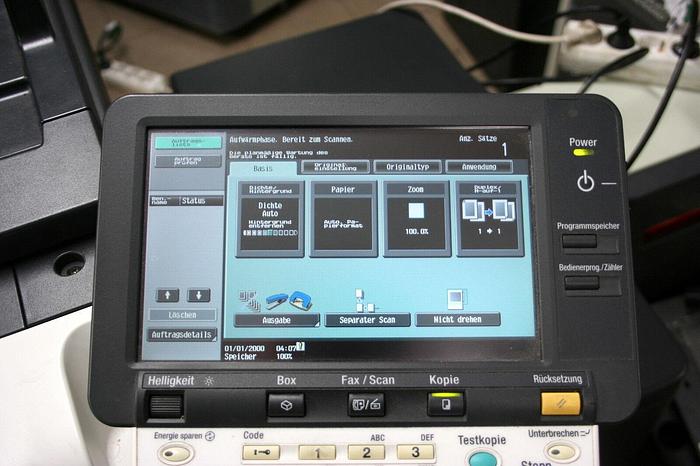The image size is (700, 466).
Task: Open the Dichte/Hintergrund setting tile
Action: click(x=270, y=219)
